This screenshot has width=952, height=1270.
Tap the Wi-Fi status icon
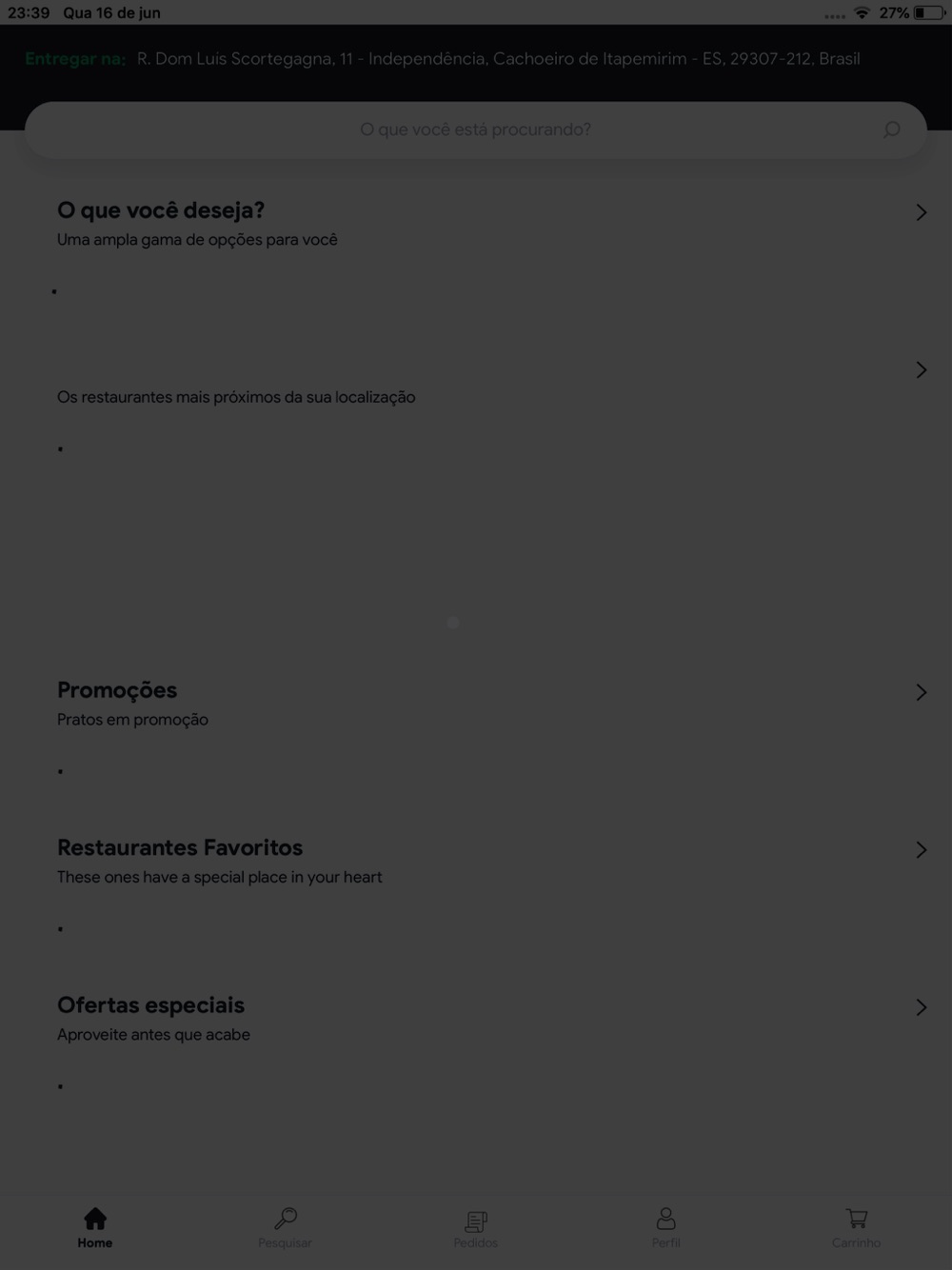862,12
